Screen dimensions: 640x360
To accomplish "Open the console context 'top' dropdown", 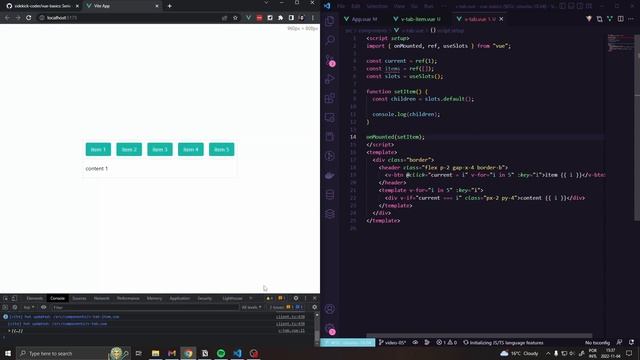I will click(x=29, y=307).
